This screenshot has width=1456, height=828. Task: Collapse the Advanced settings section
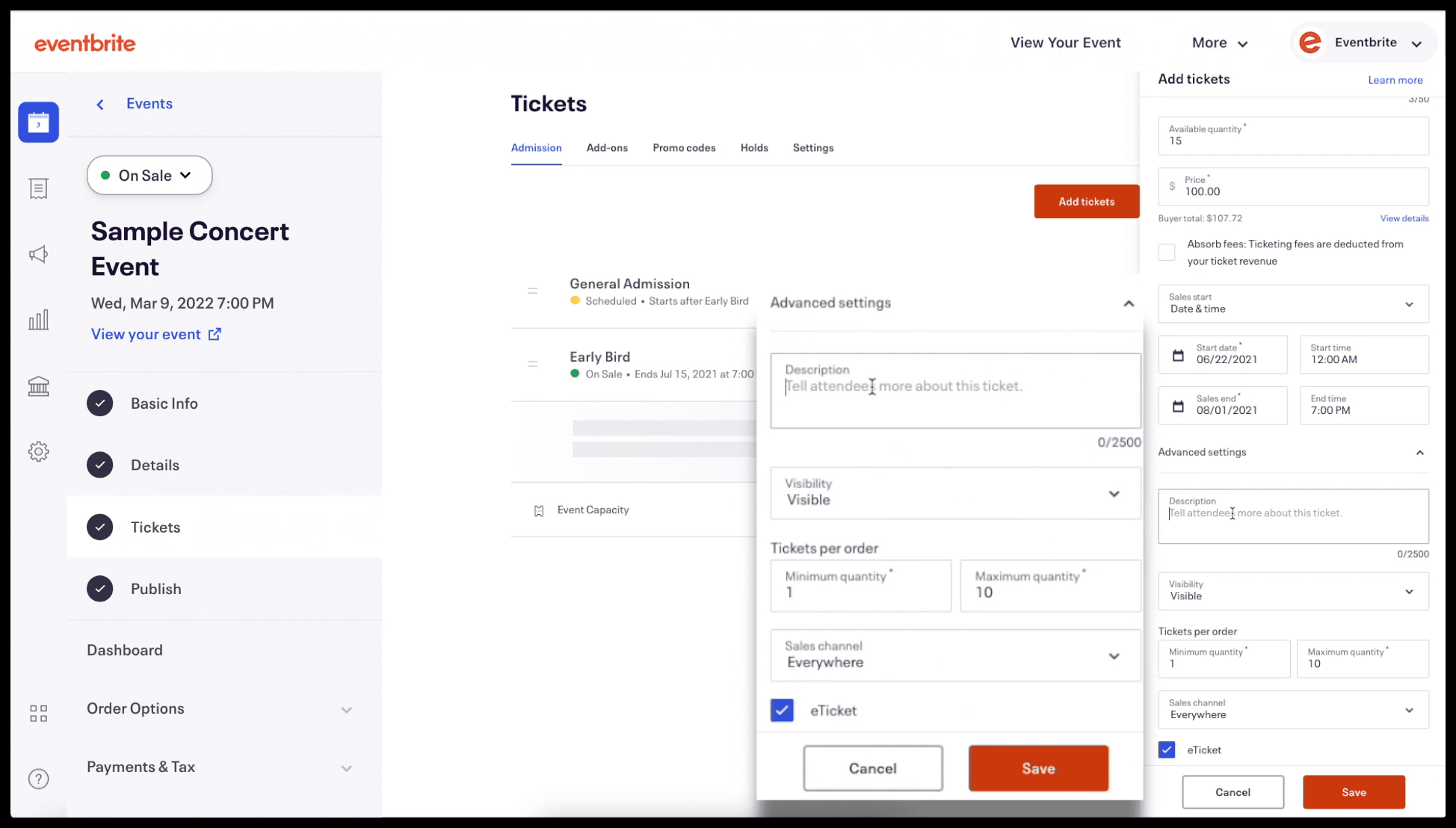tap(1129, 303)
